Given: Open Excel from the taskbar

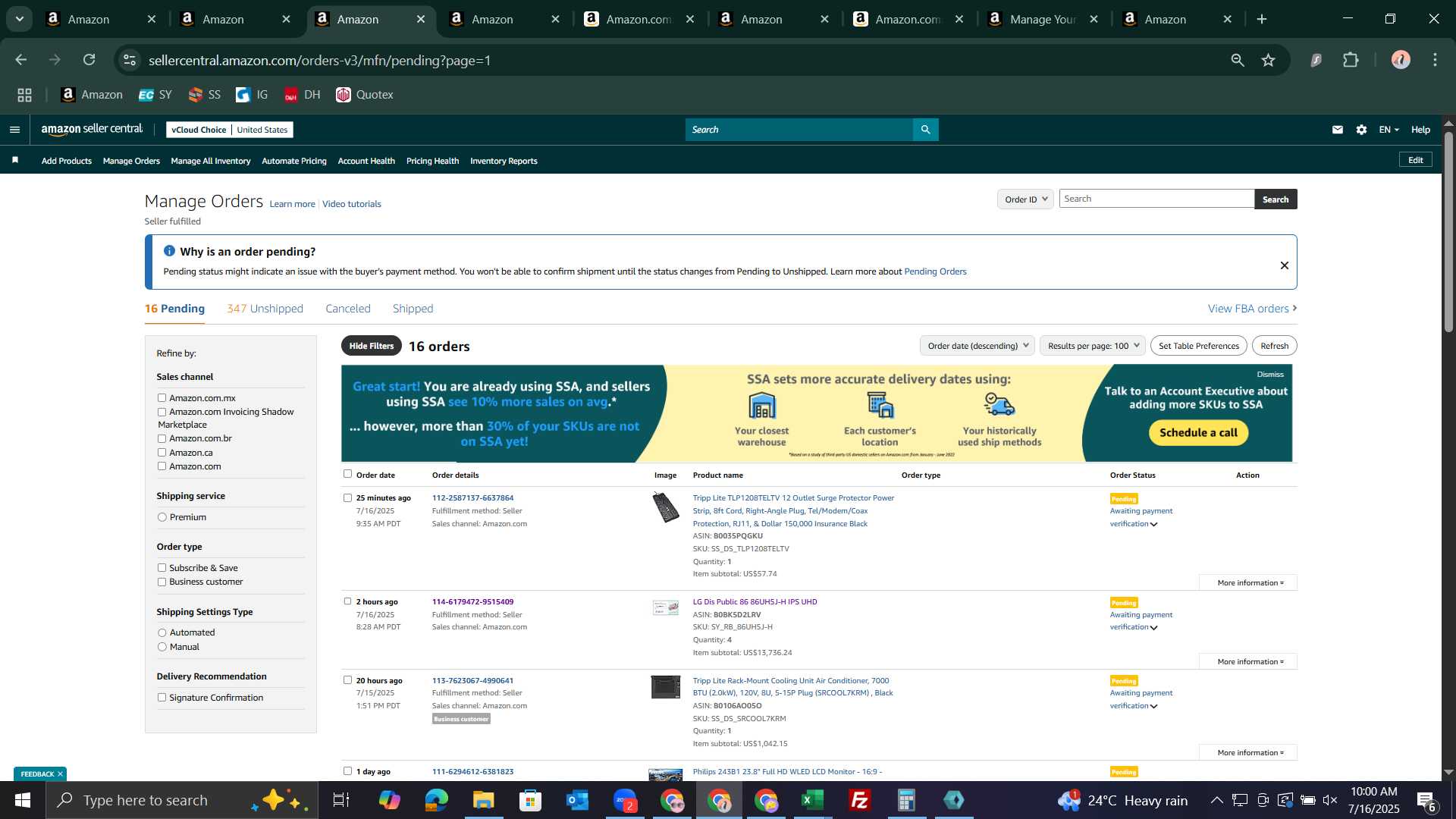Looking at the screenshot, I should 813,800.
